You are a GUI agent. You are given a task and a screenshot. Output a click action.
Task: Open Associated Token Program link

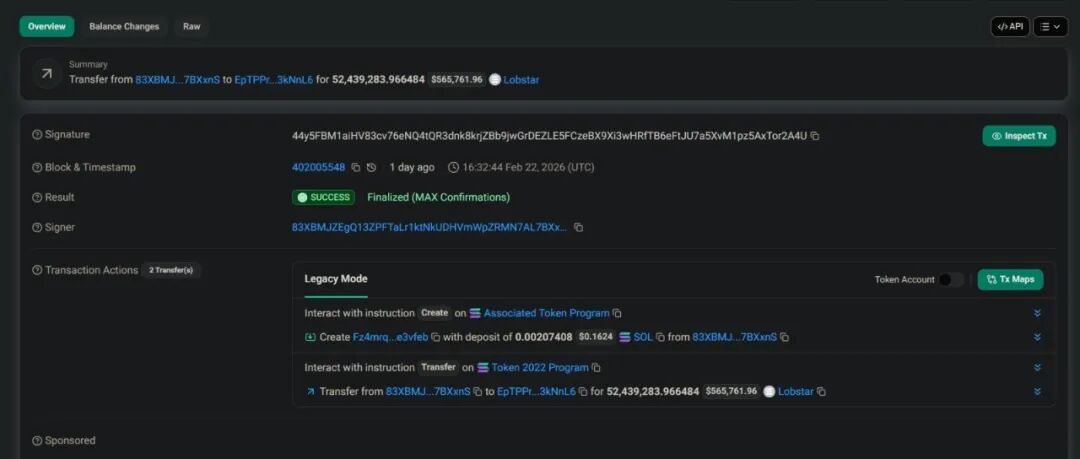pyautogui.click(x=546, y=314)
